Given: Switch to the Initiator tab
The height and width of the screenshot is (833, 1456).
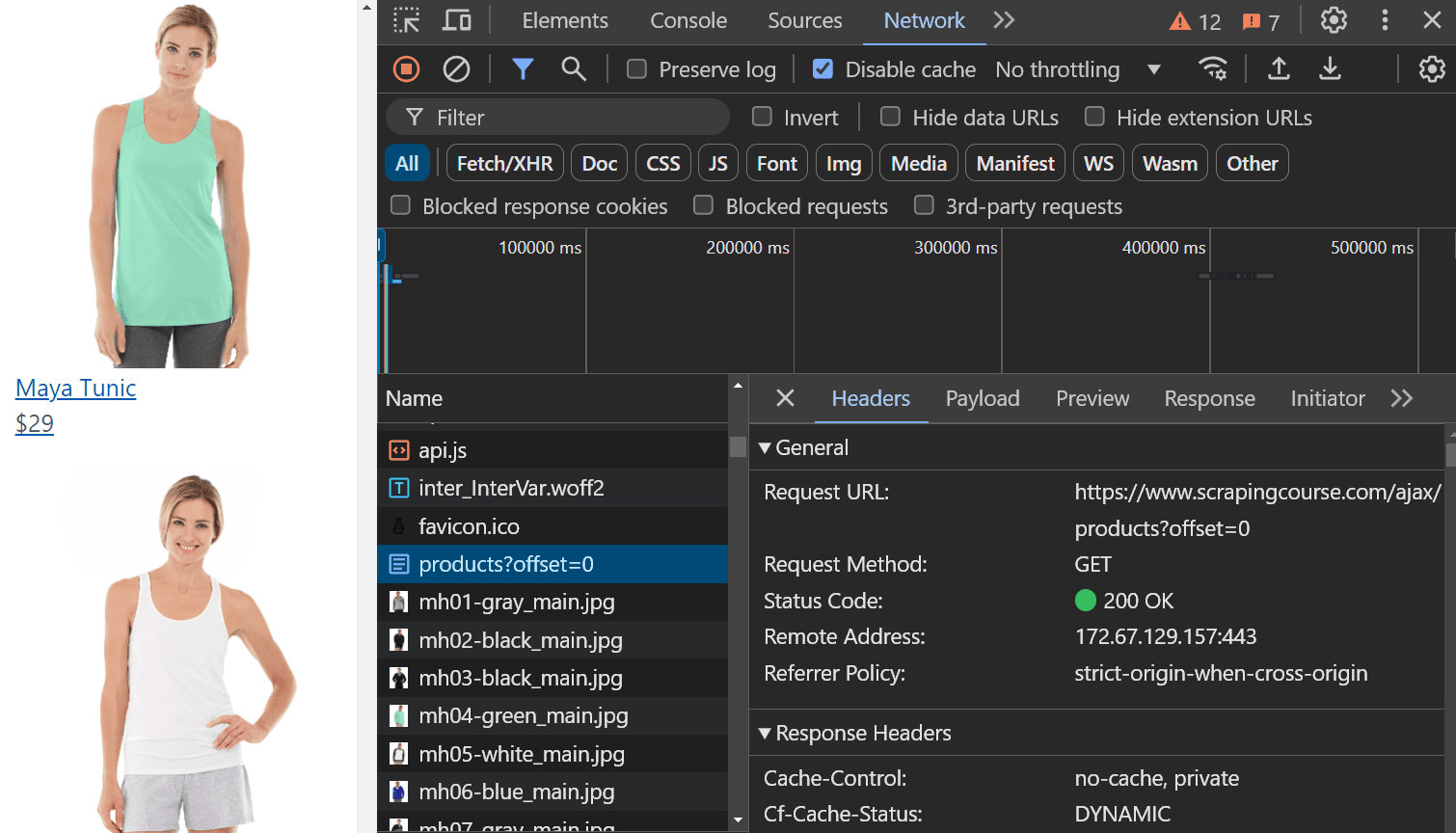Looking at the screenshot, I should 1328,398.
